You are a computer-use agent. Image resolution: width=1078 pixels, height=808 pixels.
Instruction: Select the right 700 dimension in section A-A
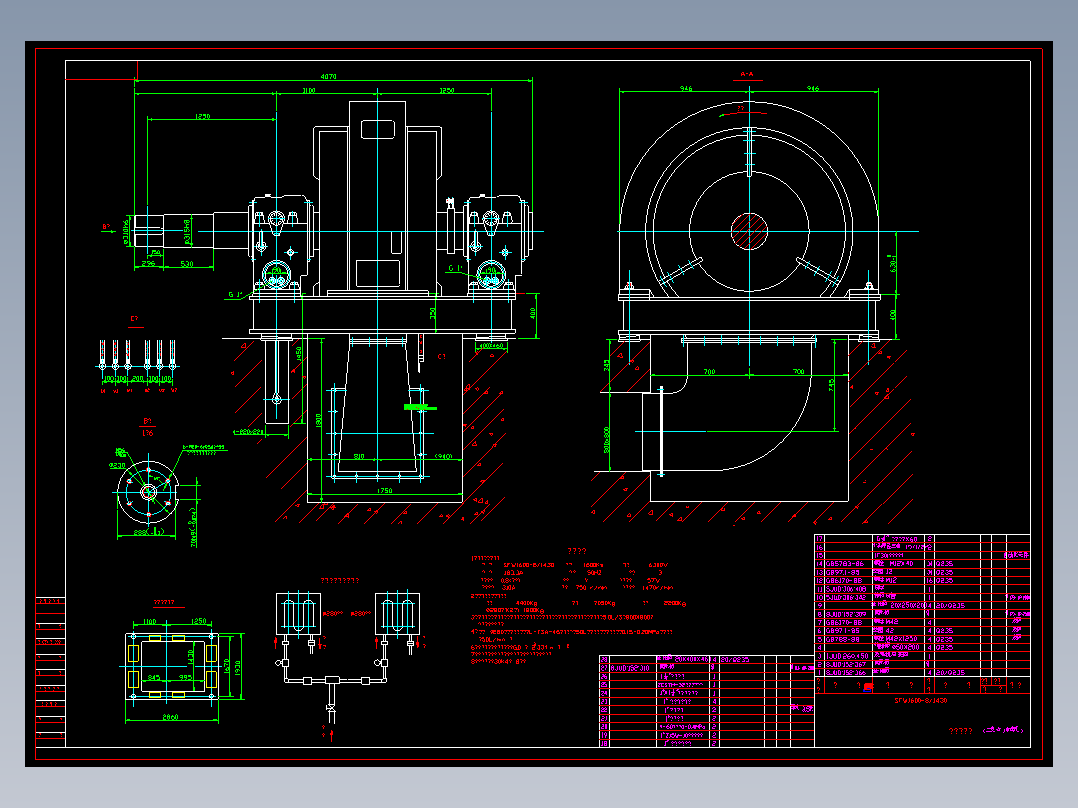[x=798, y=371]
